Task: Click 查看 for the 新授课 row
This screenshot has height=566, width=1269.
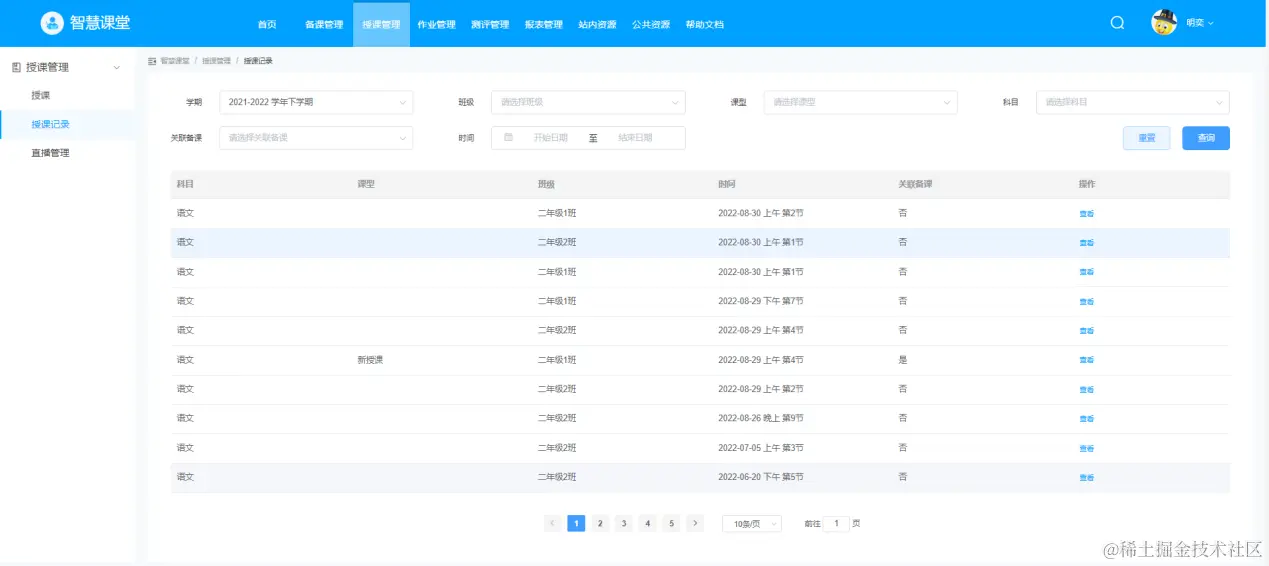Action: (1087, 360)
